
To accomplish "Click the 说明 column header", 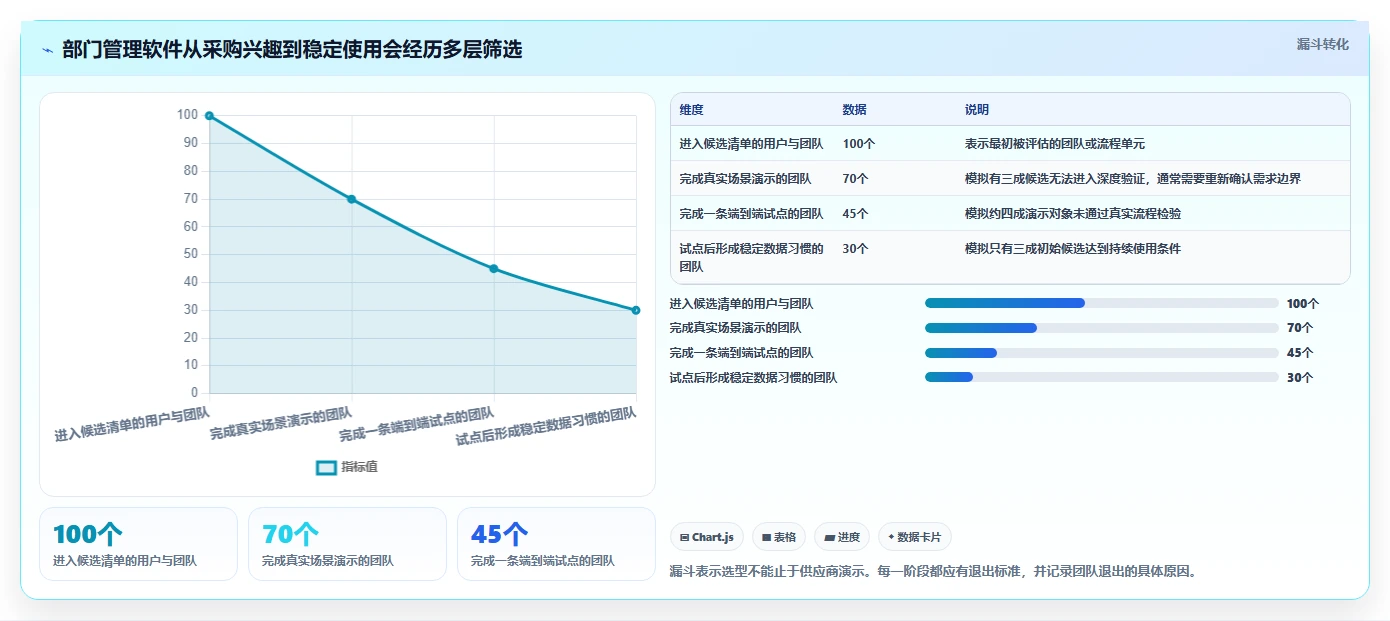I will 976,110.
